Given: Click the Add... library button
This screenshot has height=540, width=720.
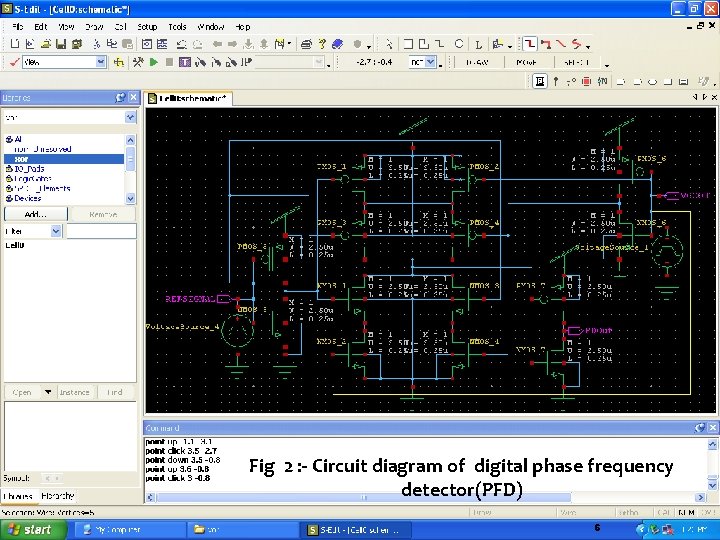Looking at the screenshot, I should click(x=35, y=214).
